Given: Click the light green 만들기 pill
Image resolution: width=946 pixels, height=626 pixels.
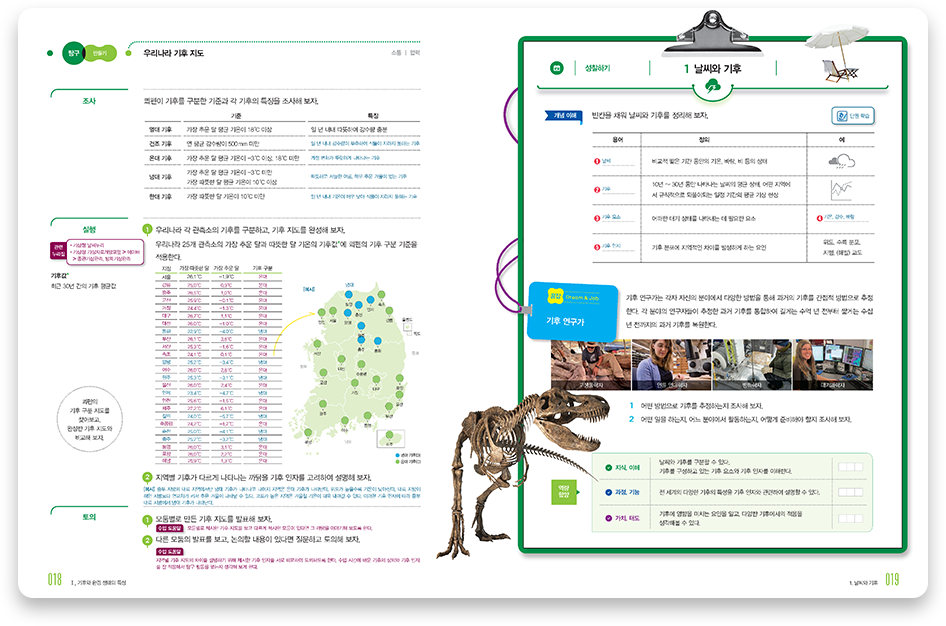Looking at the screenshot, I should click(x=99, y=53).
